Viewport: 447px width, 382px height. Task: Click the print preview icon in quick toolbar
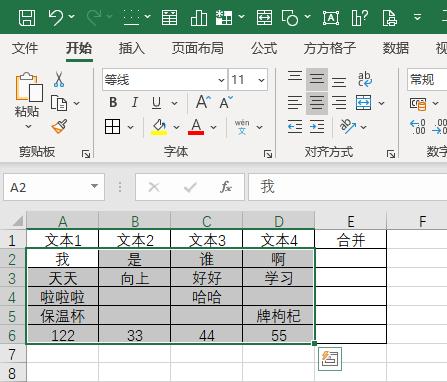click(x=390, y=17)
